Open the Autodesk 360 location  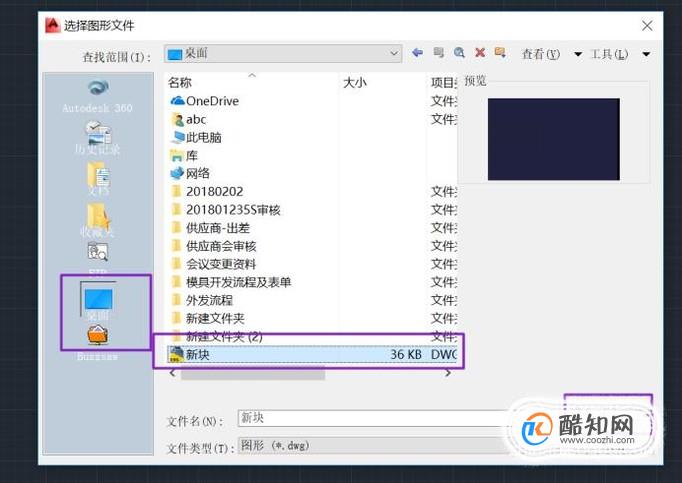click(x=98, y=96)
